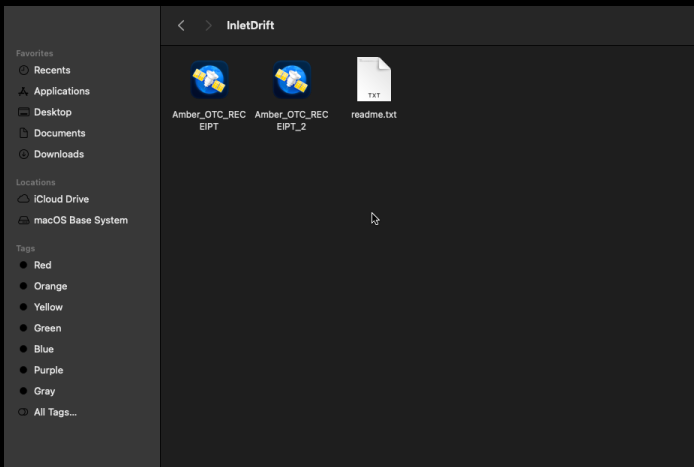Select the Amber_OTC_RECEIPT_2 app icon
The width and height of the screenshot is (694, 467).
click(x=291, y=80)
